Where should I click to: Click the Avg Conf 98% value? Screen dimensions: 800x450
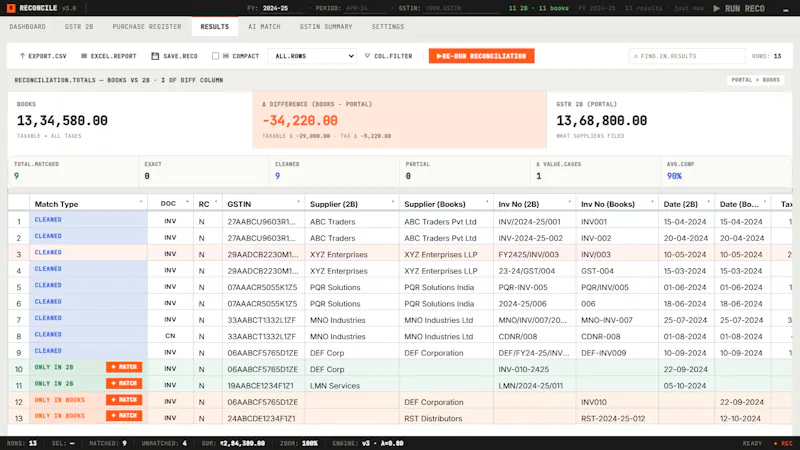(674, 176)
